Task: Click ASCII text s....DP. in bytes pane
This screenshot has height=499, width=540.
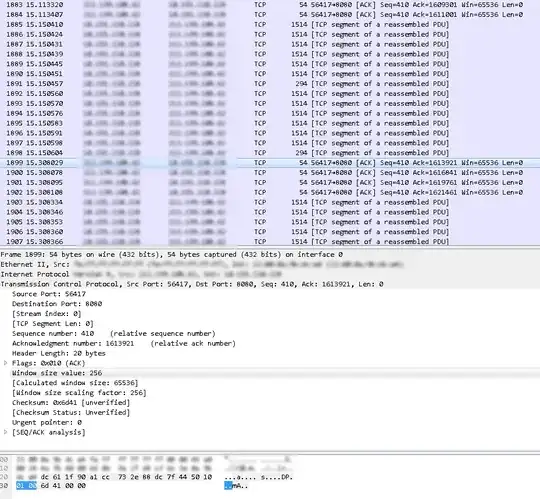Action: [278, 477]
